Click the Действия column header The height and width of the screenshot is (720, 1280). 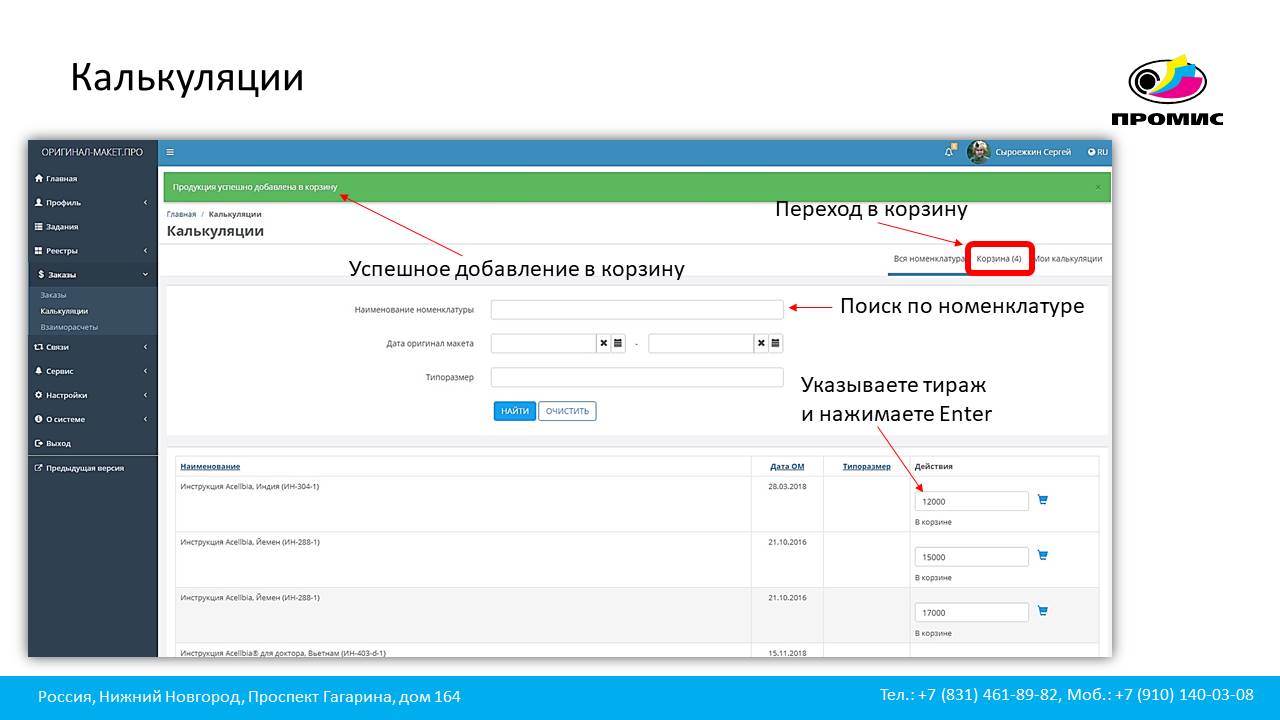(x=934, y=467)
